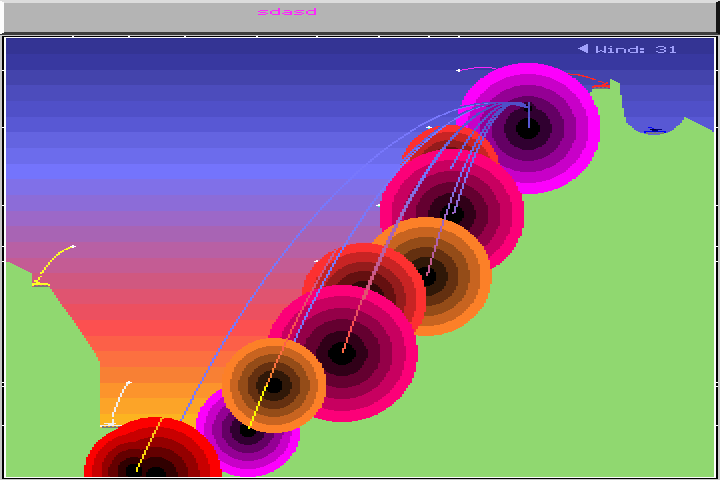This screenshot has height=480, width=720.
Task: Select the blue tank in the right hollow
Action: click(x=655, y=131)
